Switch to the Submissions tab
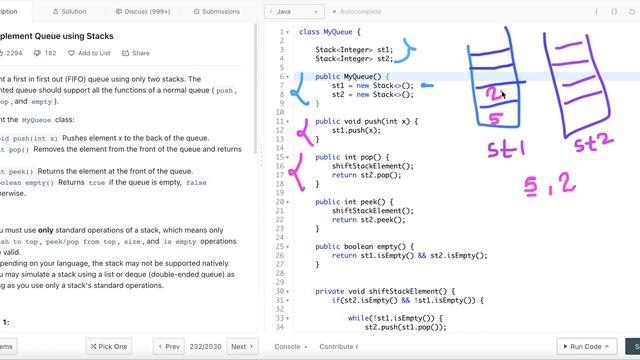This screenshot has height=360, width=640. tap(216, 11)
